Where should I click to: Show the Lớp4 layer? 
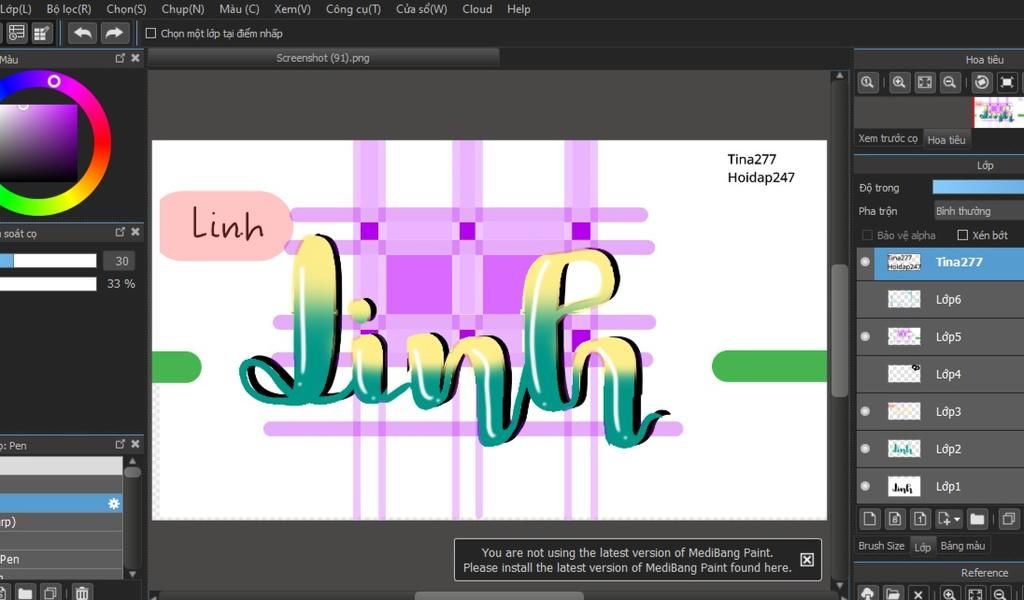pos(865,374)
